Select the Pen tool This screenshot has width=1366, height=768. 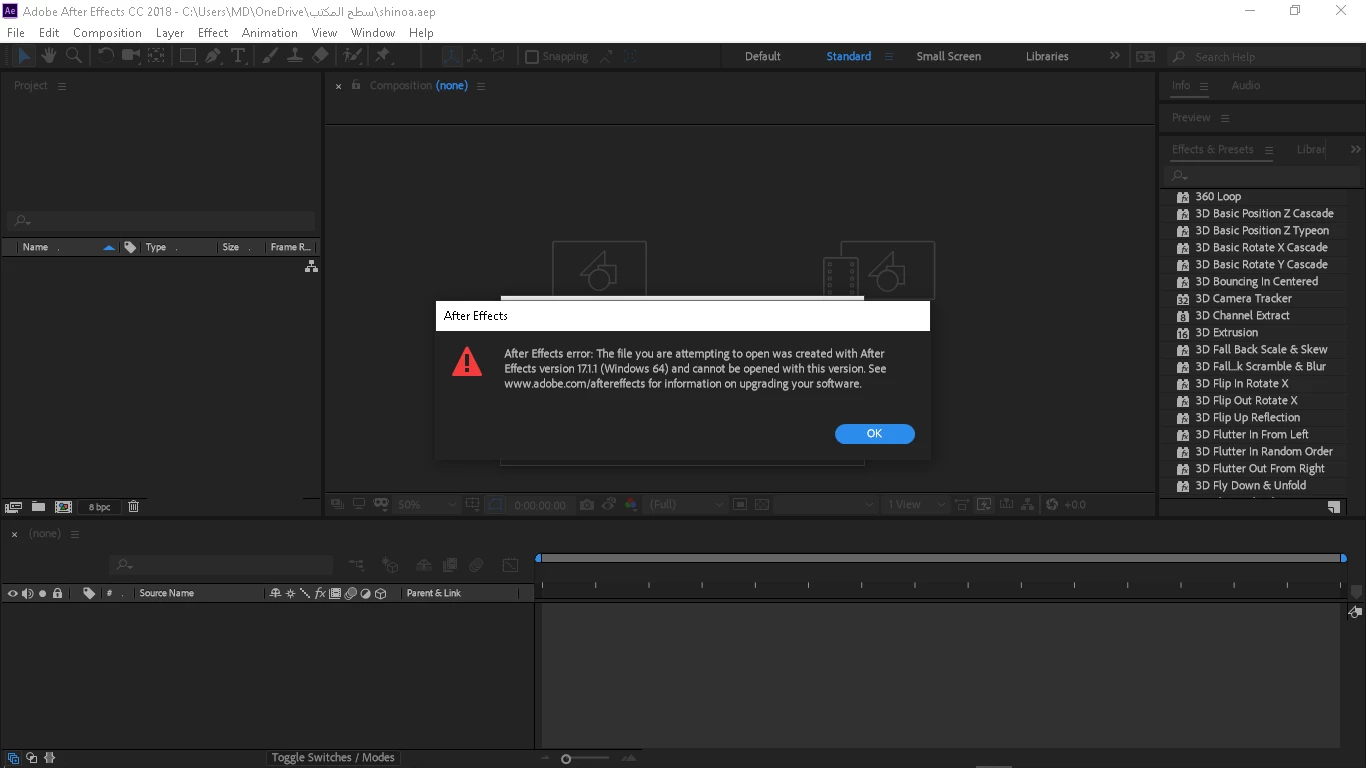point(213,56)
